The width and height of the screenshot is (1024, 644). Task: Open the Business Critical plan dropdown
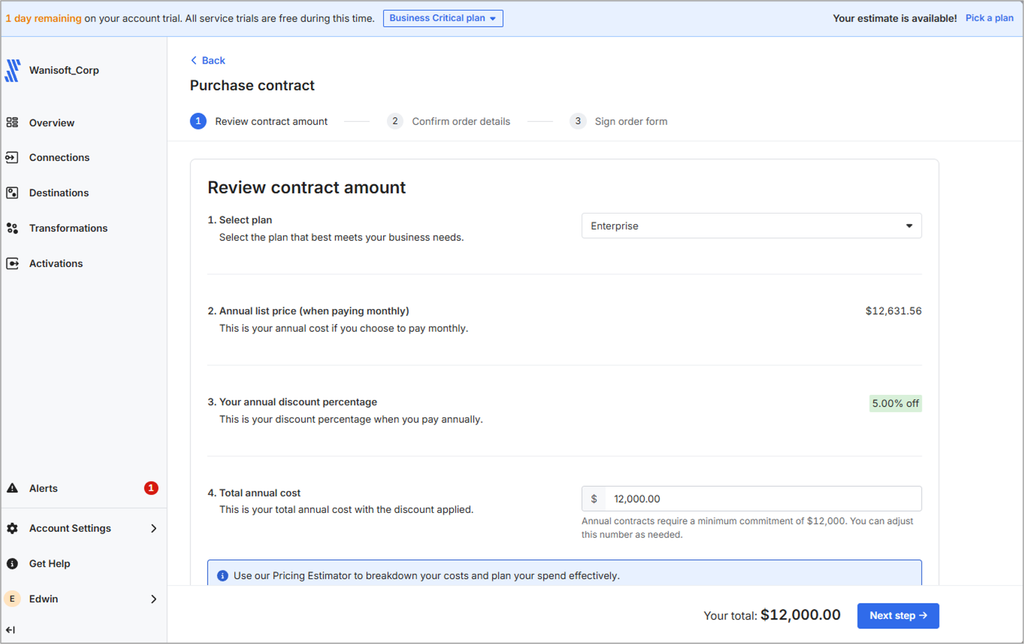443,18
